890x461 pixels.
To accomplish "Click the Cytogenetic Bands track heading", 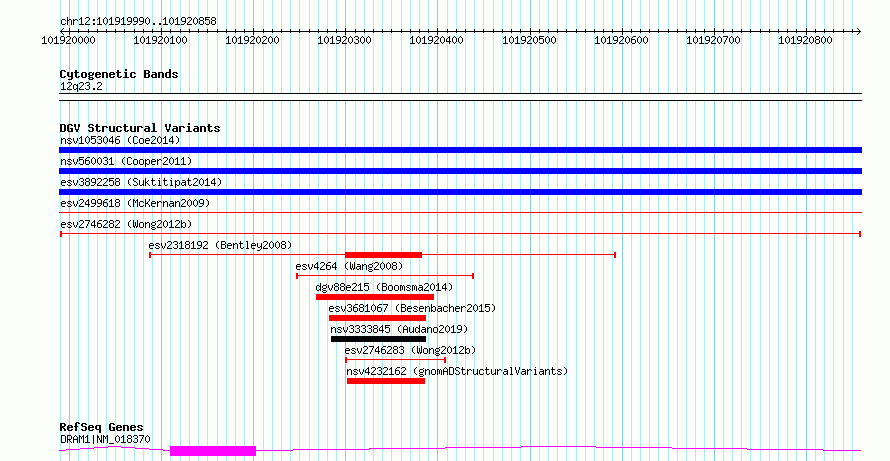I will point(119,74).
